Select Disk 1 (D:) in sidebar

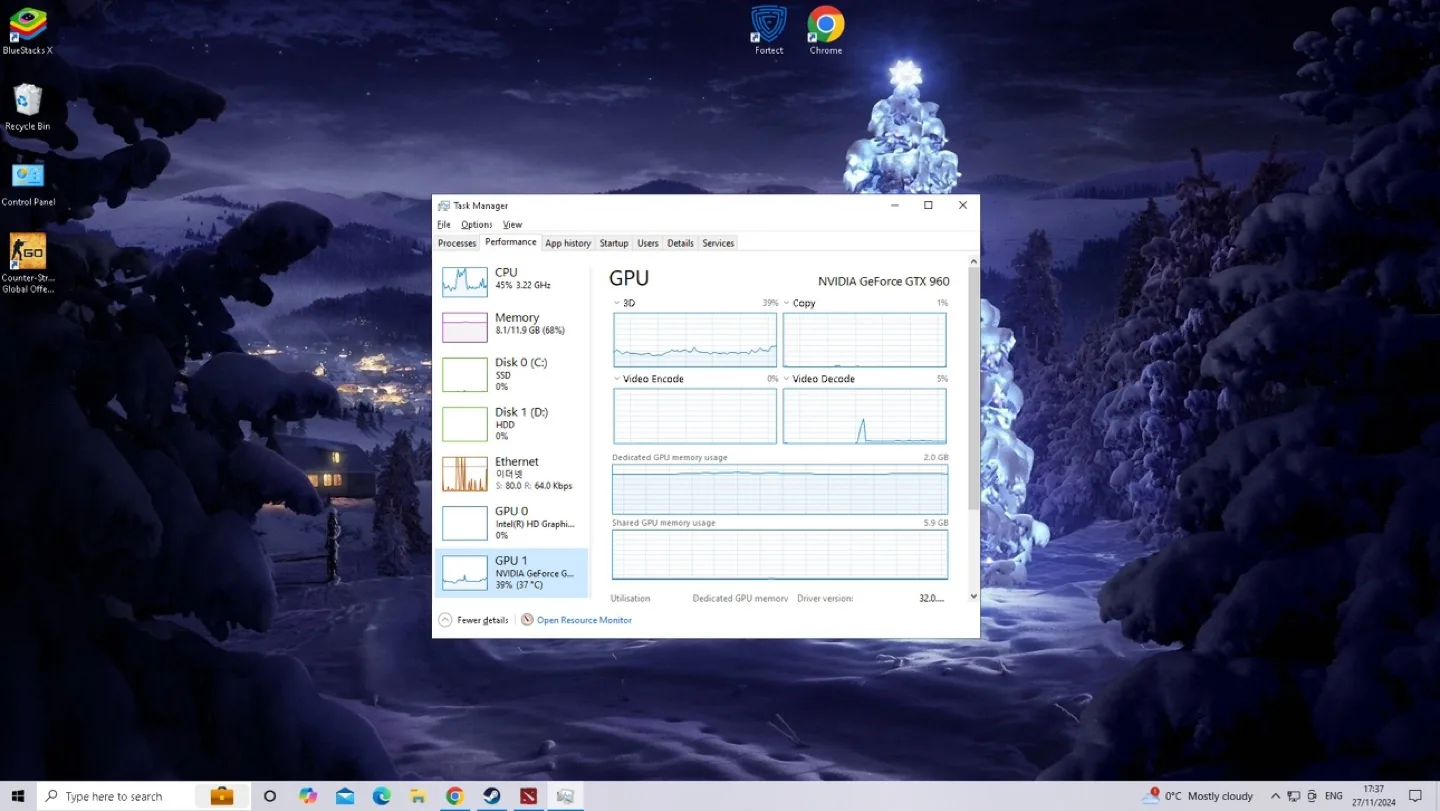pos(512,424)
